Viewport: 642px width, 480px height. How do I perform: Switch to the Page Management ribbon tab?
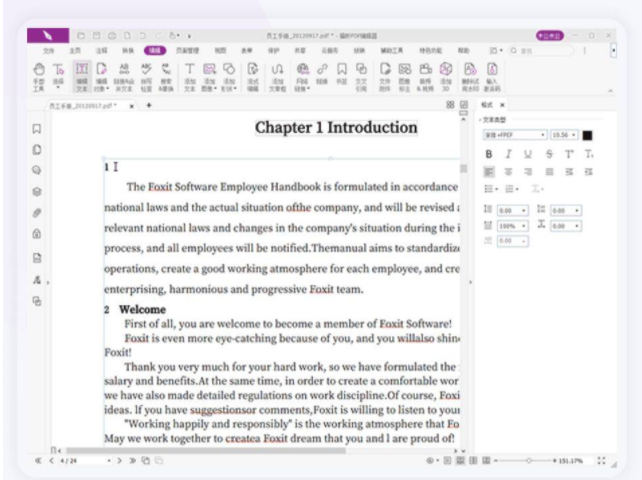click(188, 51)
